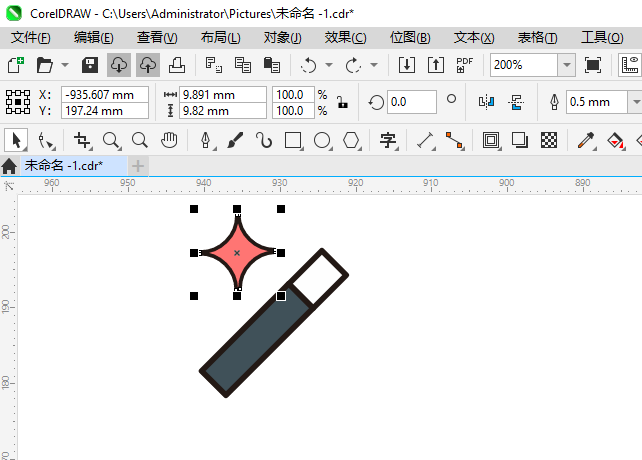The image size is (642, 460).
Task: Click the Redo arrow icon
Action: click(x=353, y=65)
